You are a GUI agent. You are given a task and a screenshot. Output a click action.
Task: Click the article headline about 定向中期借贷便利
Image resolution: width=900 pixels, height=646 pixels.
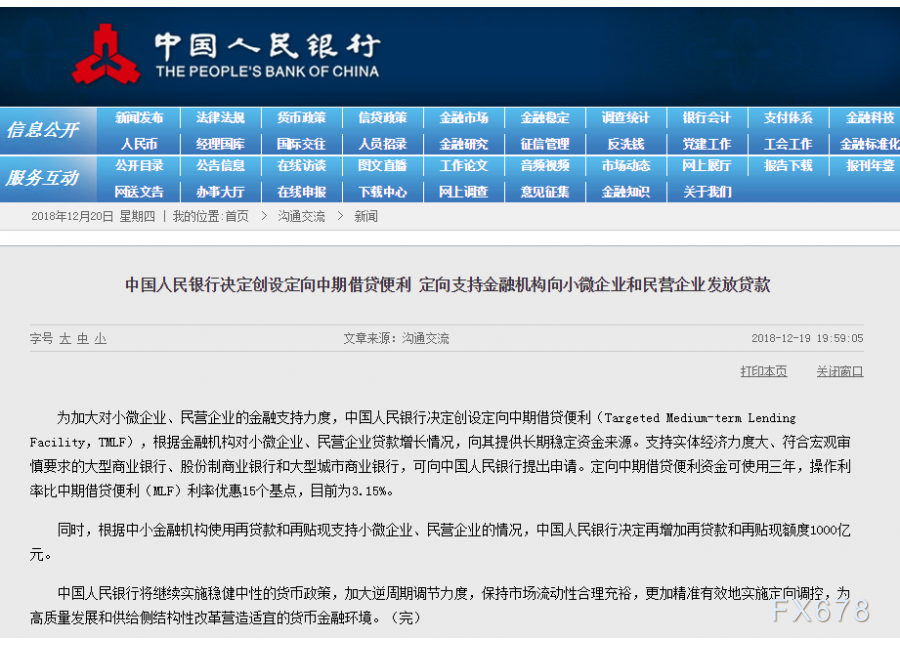(448, 285)
